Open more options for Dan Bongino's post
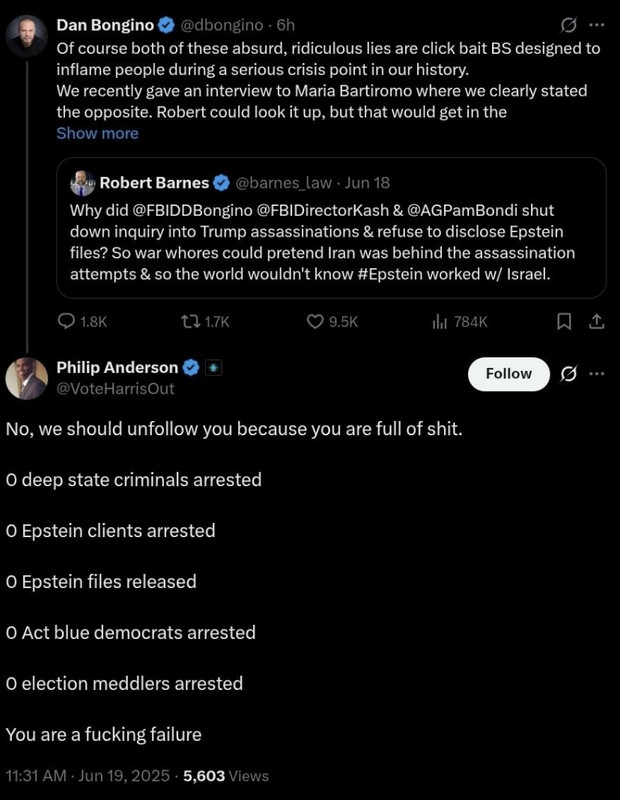 (x=597, y=24)
